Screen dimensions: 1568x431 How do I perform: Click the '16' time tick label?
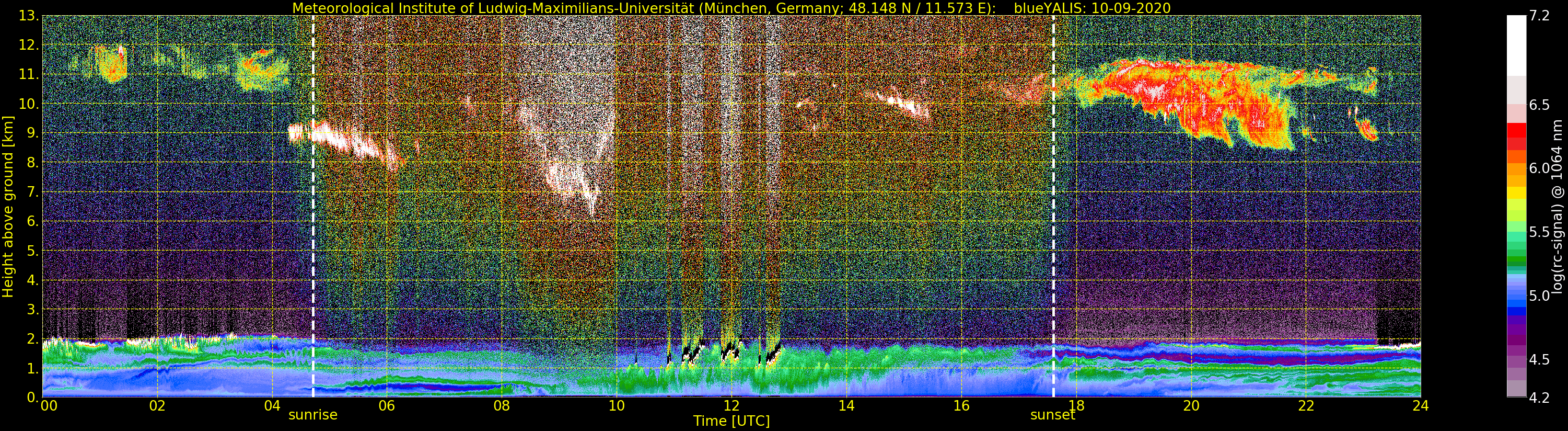tap(961, 406)
